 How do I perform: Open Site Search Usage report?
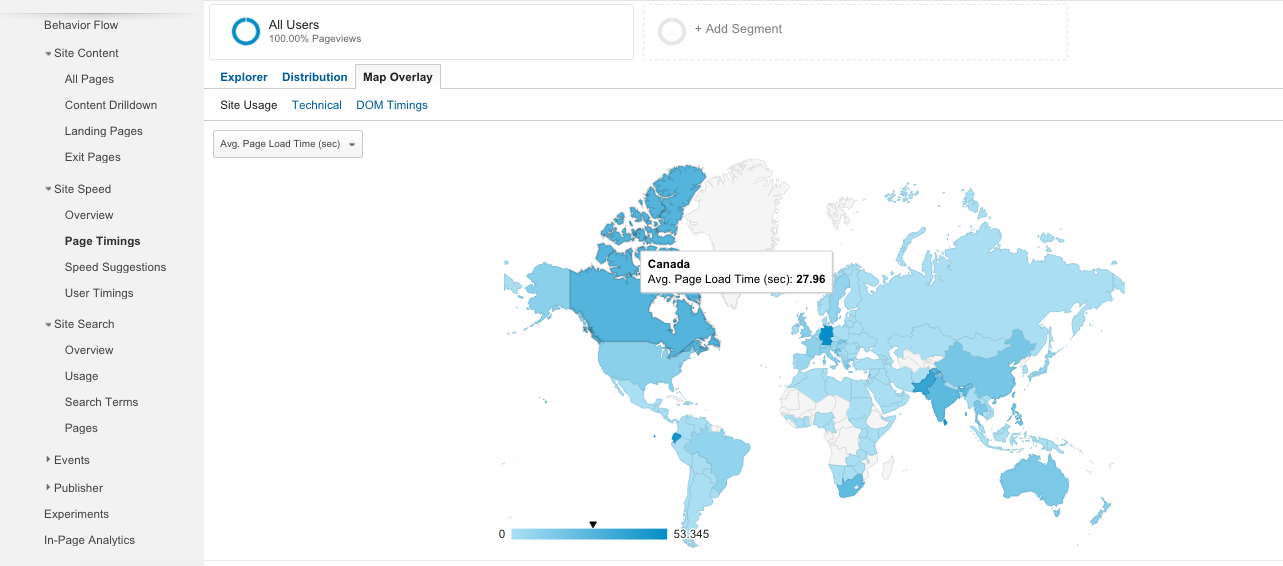pyautogui.click(x=82, y=376)
